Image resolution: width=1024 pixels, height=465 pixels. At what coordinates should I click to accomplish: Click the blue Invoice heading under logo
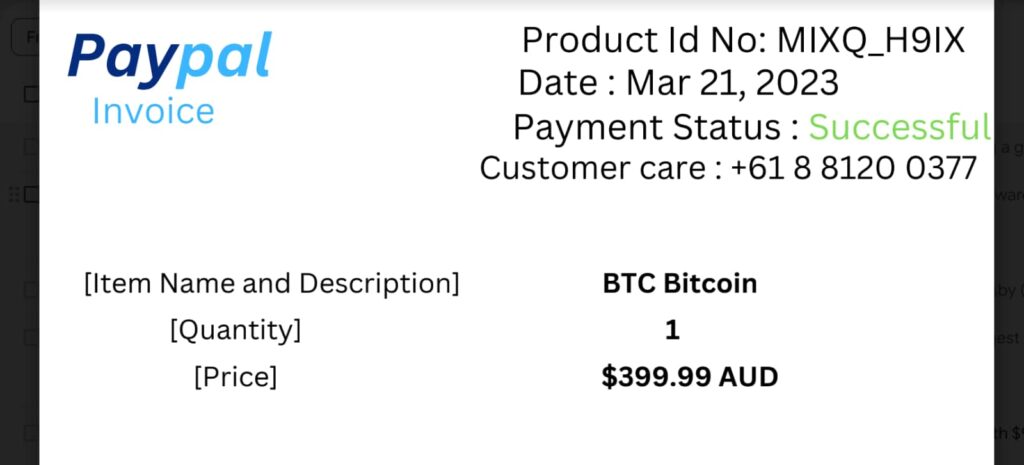[153, 110]
